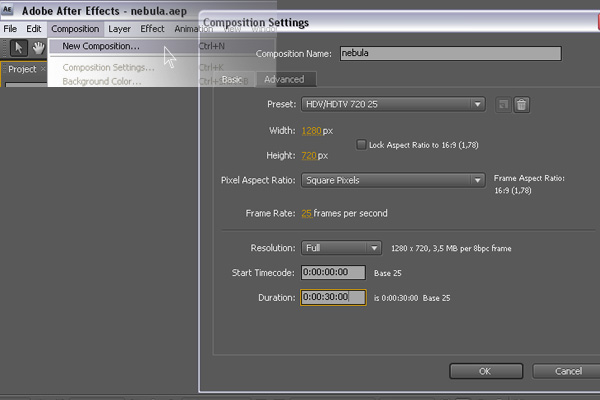Select the Selection arrow tool

18,48
